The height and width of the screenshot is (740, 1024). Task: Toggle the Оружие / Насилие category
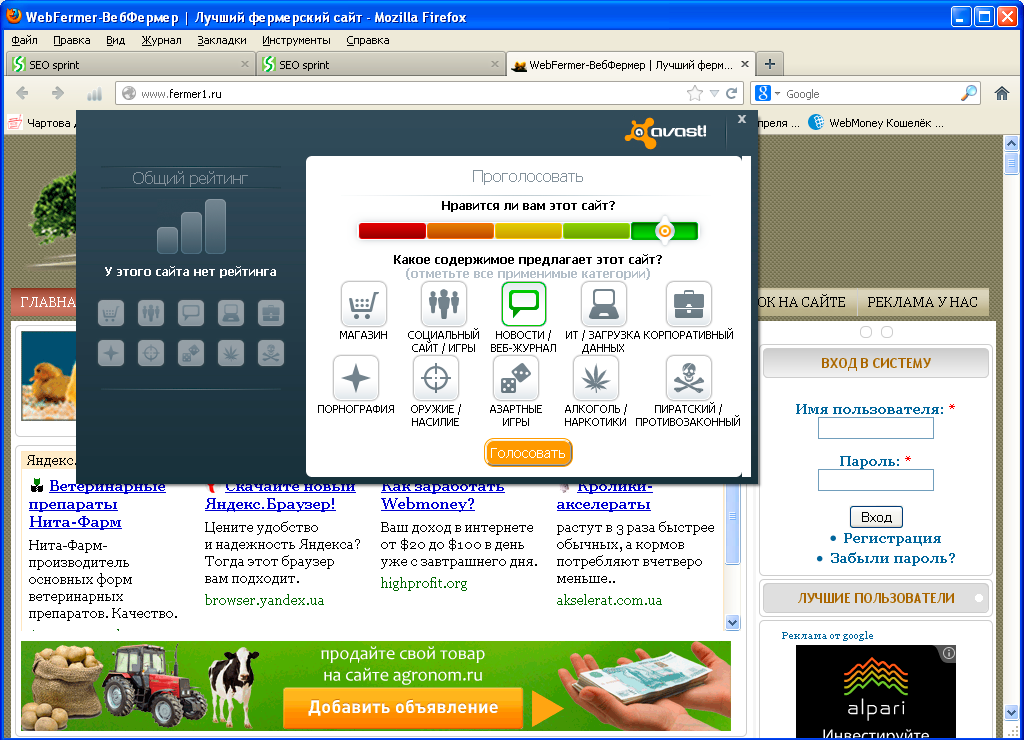(436, 378)
